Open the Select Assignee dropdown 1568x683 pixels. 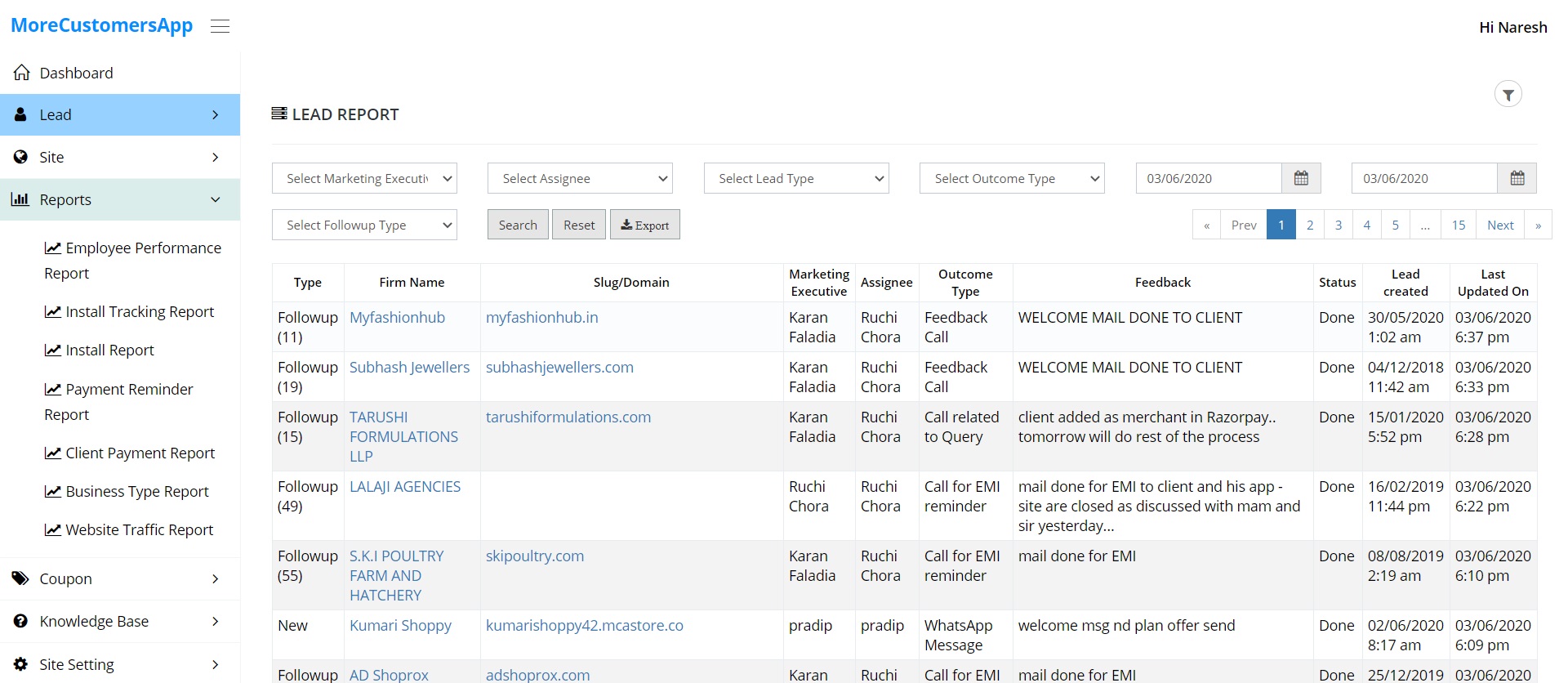pyautogui.click(x=580, y=178)
